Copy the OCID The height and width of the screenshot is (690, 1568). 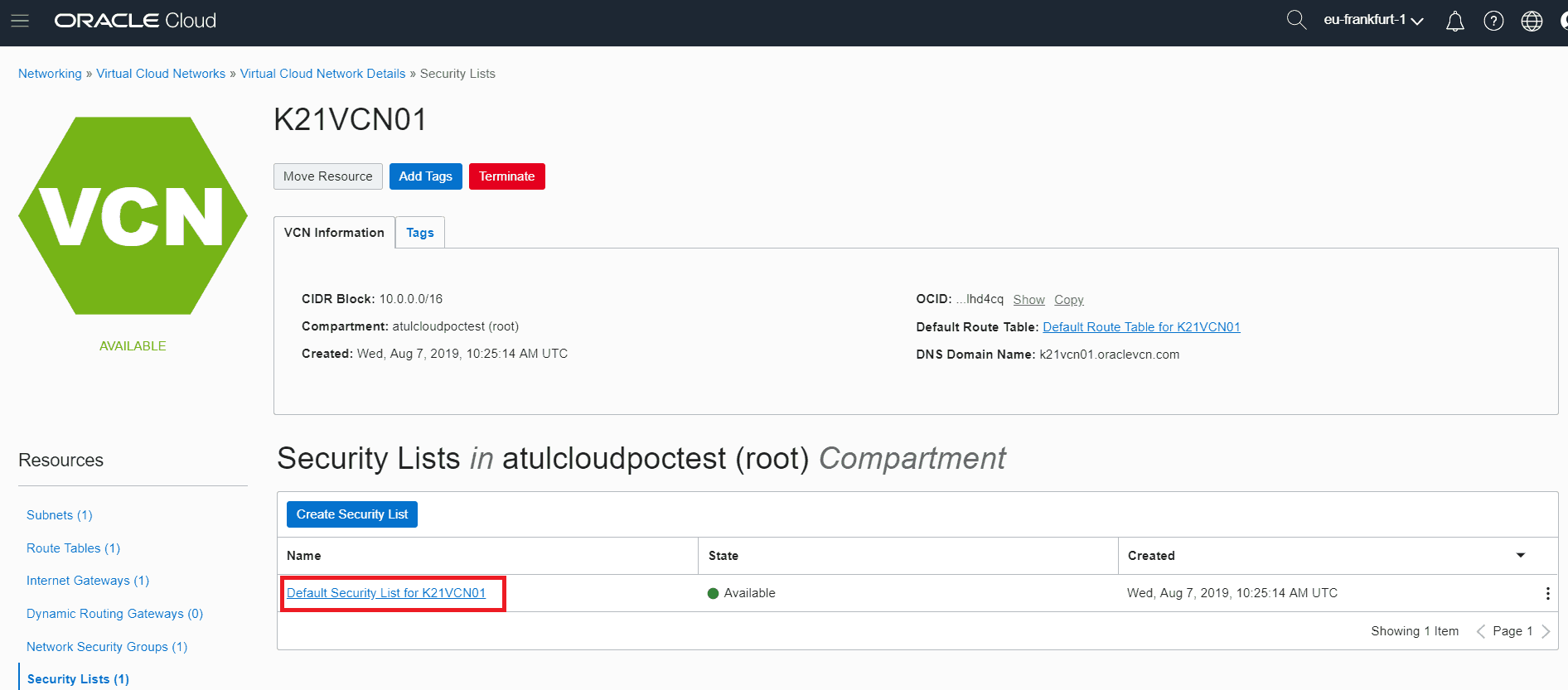1069,300
